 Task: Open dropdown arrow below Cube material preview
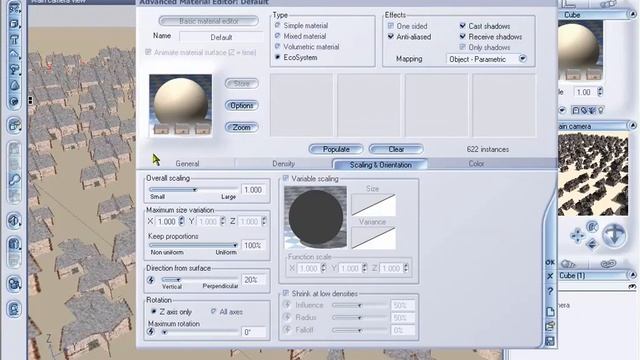562,110
